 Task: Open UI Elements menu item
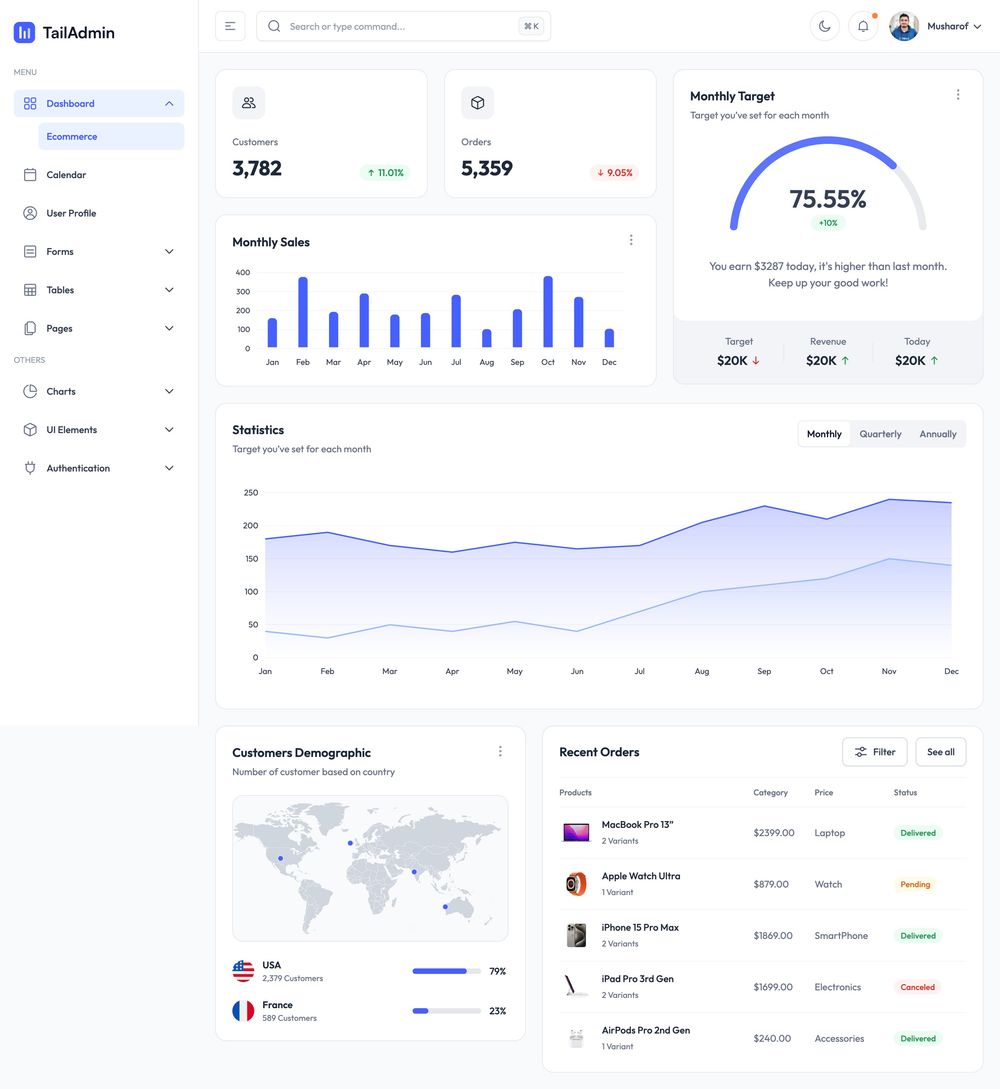point(72,430)
